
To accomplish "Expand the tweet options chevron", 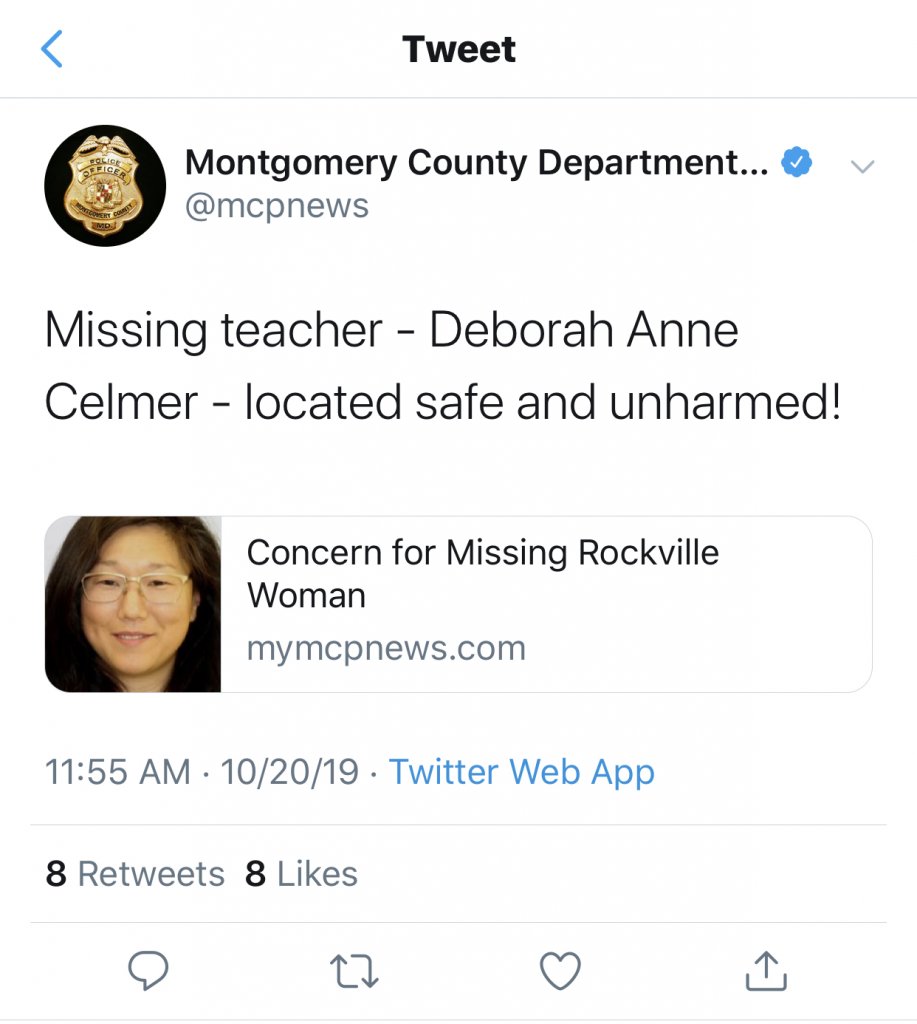I will click(x=861, y=166).
